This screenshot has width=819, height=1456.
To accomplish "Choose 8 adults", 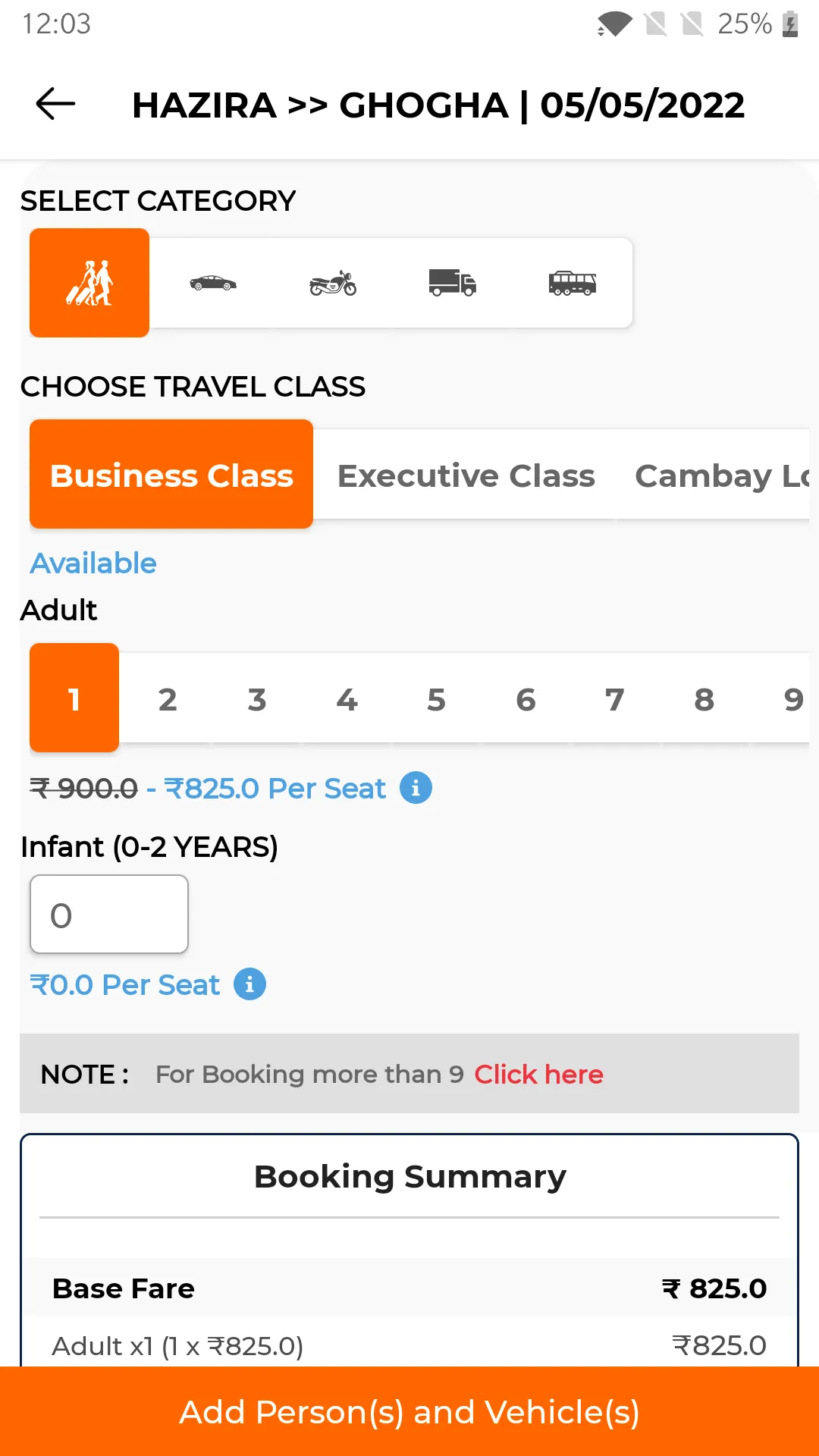I will 704,698.
